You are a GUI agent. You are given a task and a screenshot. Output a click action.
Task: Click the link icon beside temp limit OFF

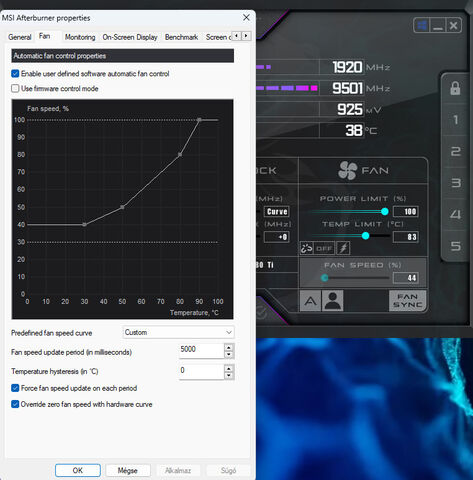point(307,248)
